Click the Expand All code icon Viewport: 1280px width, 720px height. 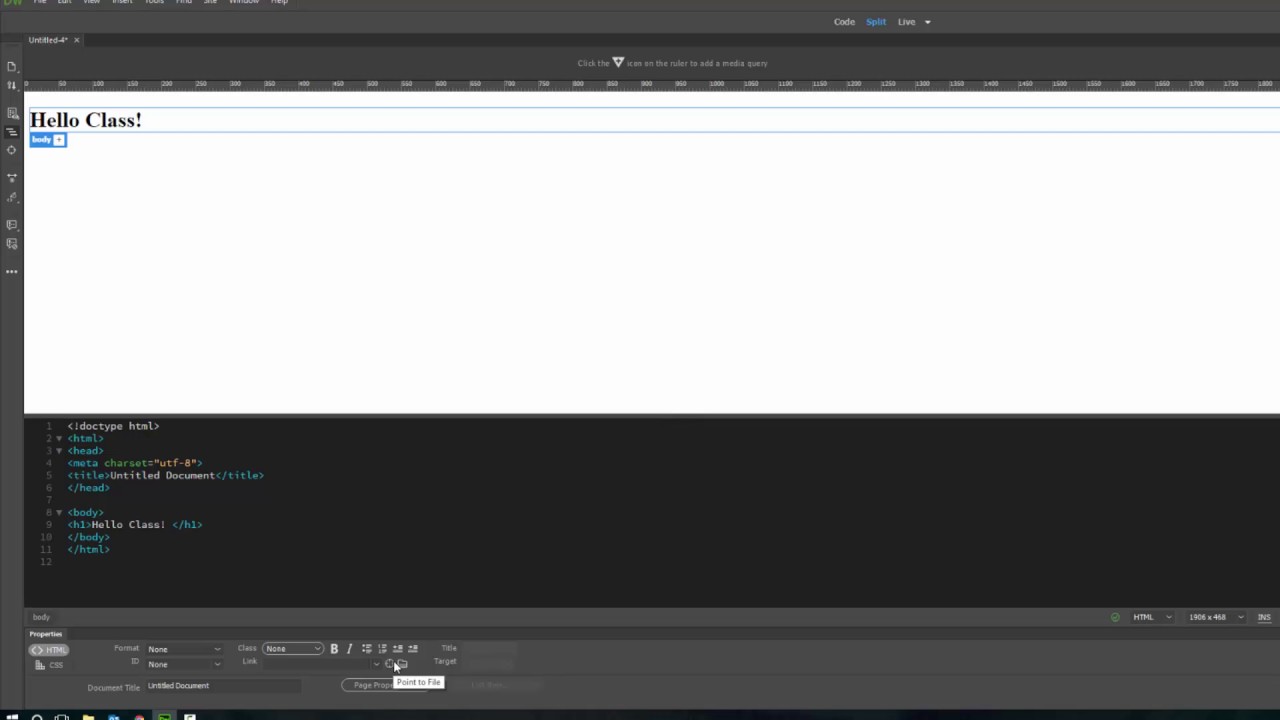[x=12, y=178]
